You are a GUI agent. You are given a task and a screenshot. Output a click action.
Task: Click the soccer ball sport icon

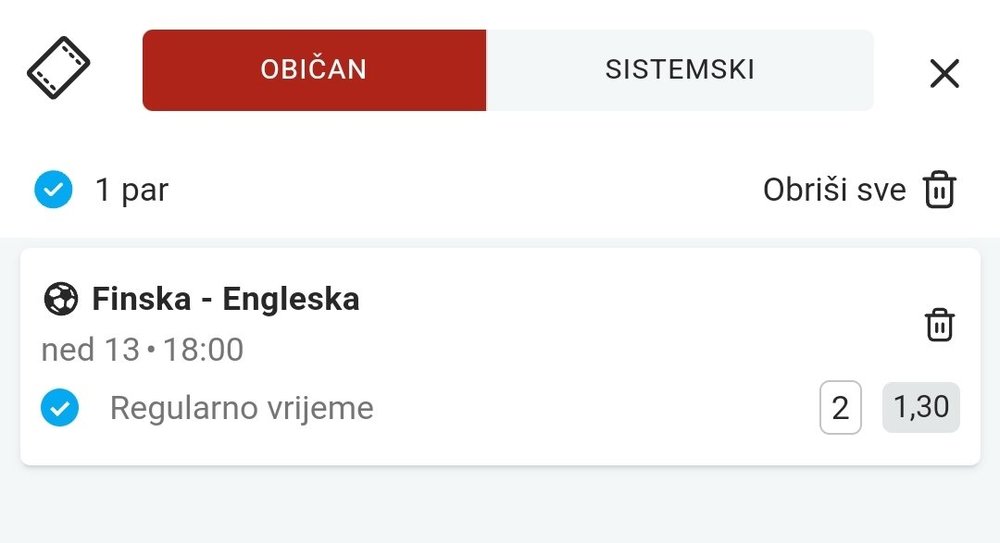[x=61, y=299]
